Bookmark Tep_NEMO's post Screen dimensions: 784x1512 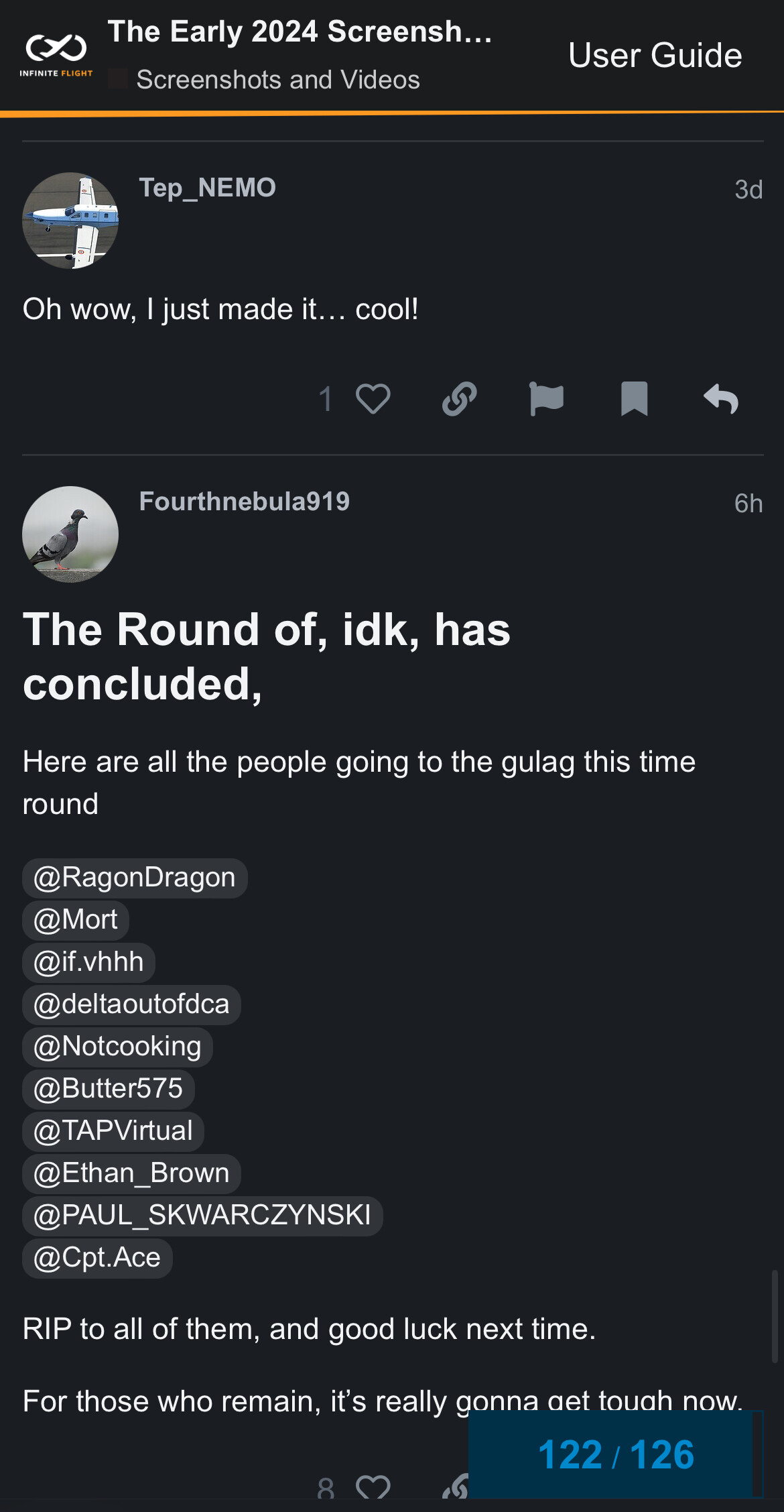pyautogui.click(x=634, y=399)
